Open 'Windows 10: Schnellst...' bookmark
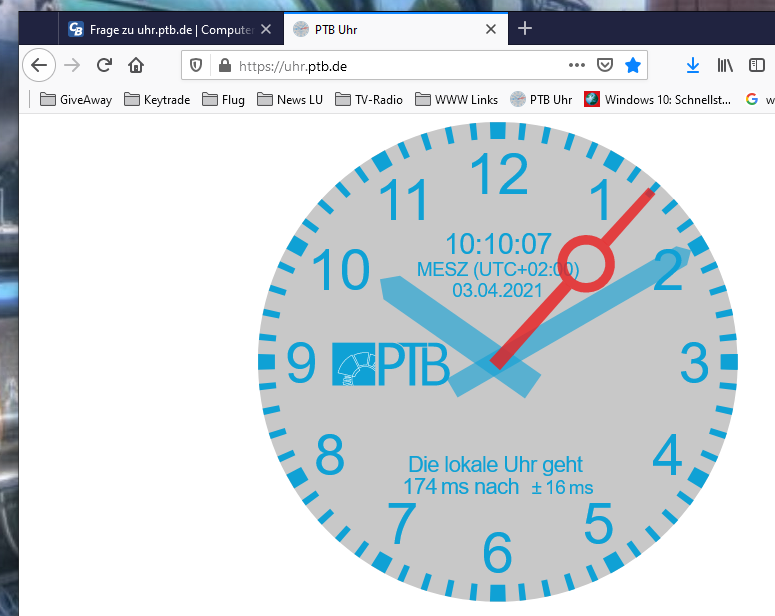The height and width of the screenshot is (616, 775). (657, 100)
